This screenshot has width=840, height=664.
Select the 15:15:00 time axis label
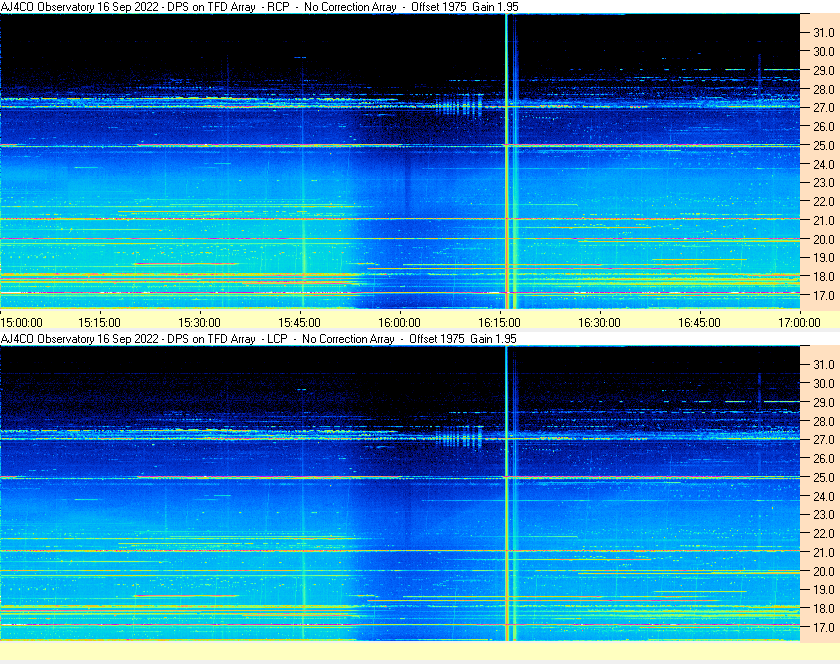pos(100,323)
